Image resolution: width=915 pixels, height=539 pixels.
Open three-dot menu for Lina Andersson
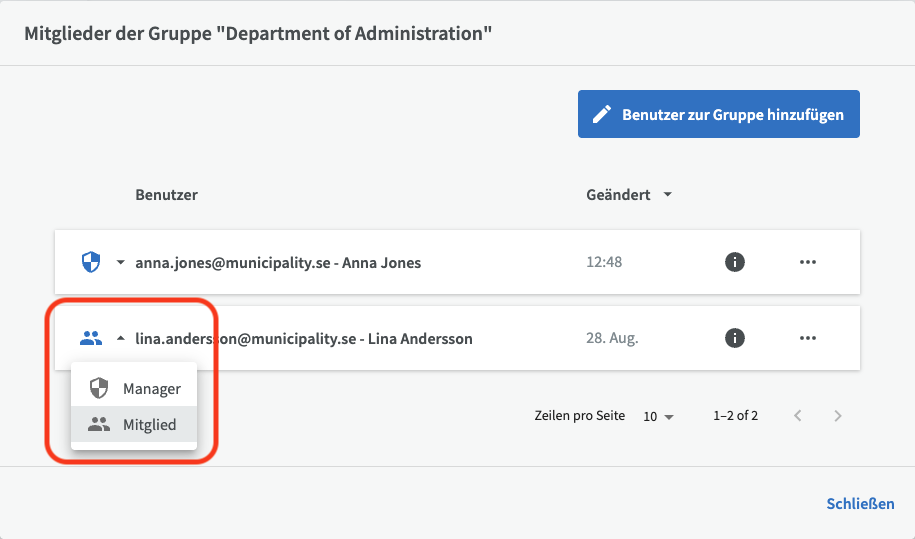tap(808, 338)
